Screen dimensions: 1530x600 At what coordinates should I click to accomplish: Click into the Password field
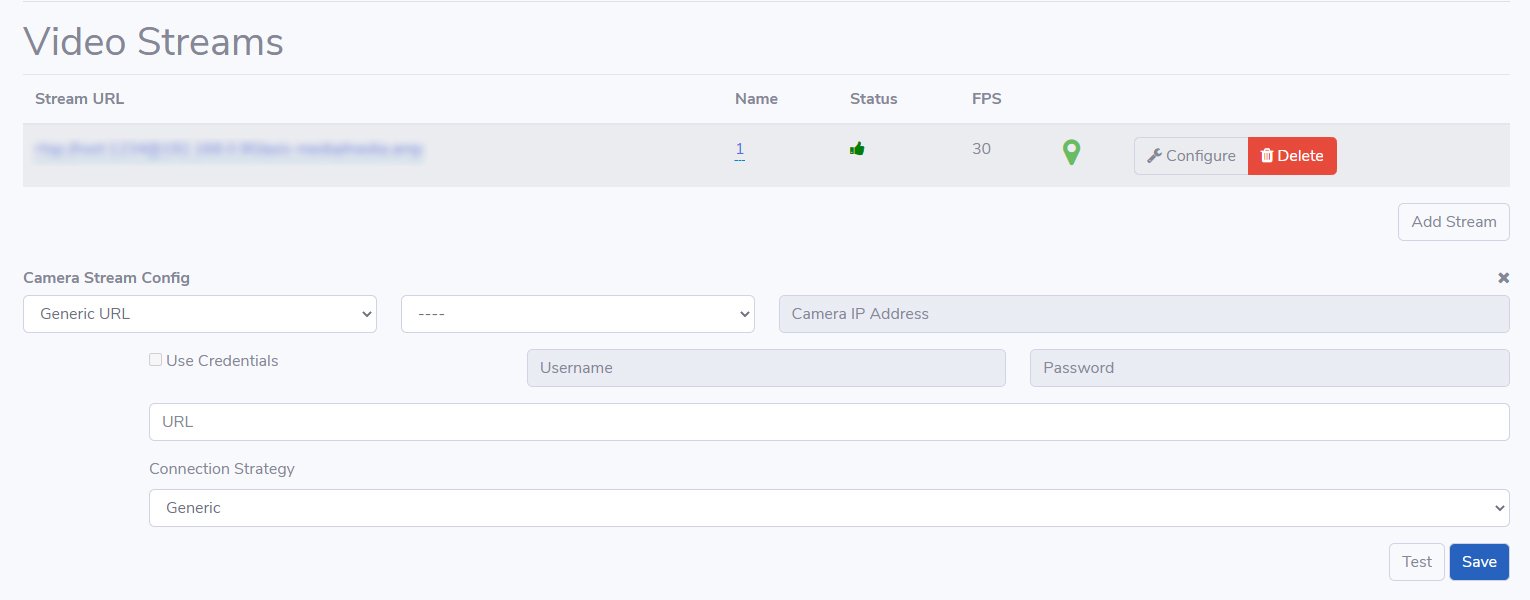(1269, 368)
